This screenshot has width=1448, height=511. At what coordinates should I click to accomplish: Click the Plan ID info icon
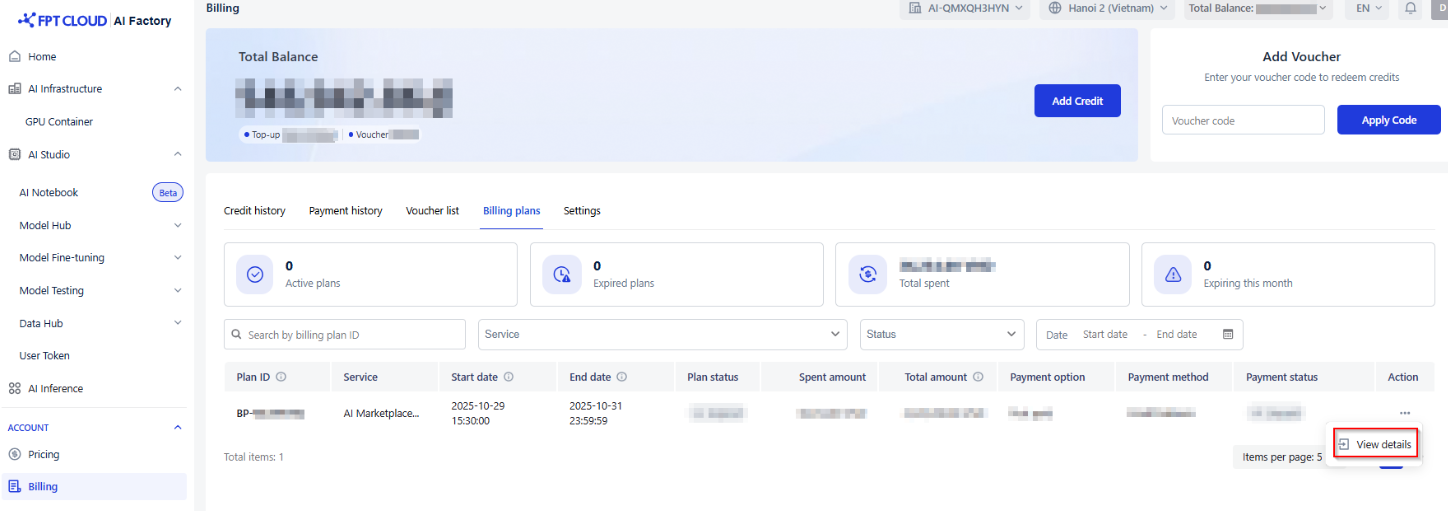281,377
